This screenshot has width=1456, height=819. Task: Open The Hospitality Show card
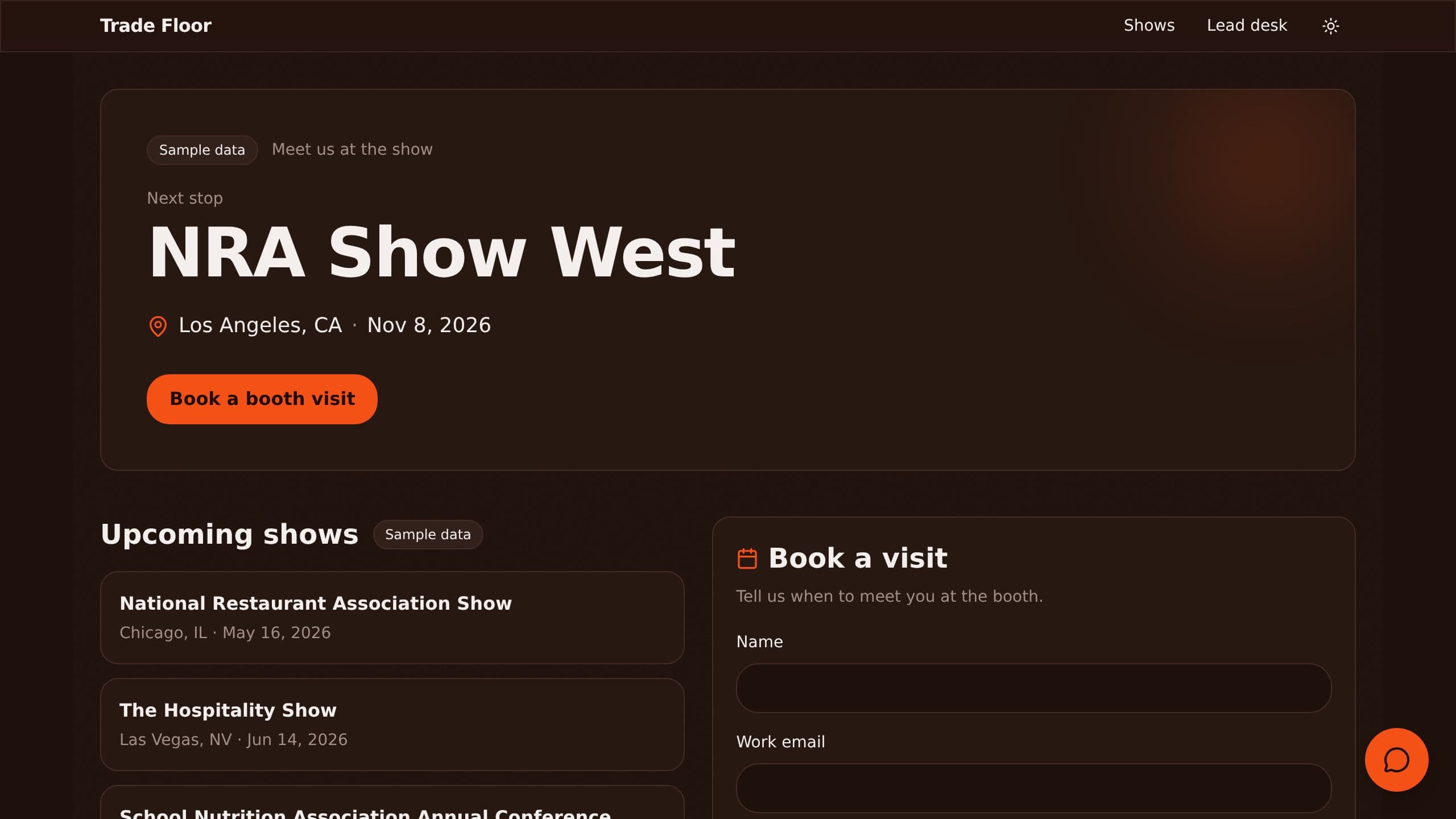point(392,725)
